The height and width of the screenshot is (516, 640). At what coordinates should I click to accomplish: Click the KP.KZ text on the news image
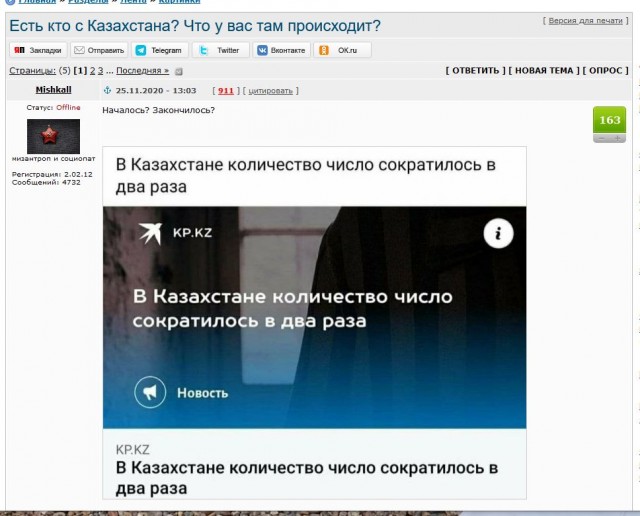(192, 233)
